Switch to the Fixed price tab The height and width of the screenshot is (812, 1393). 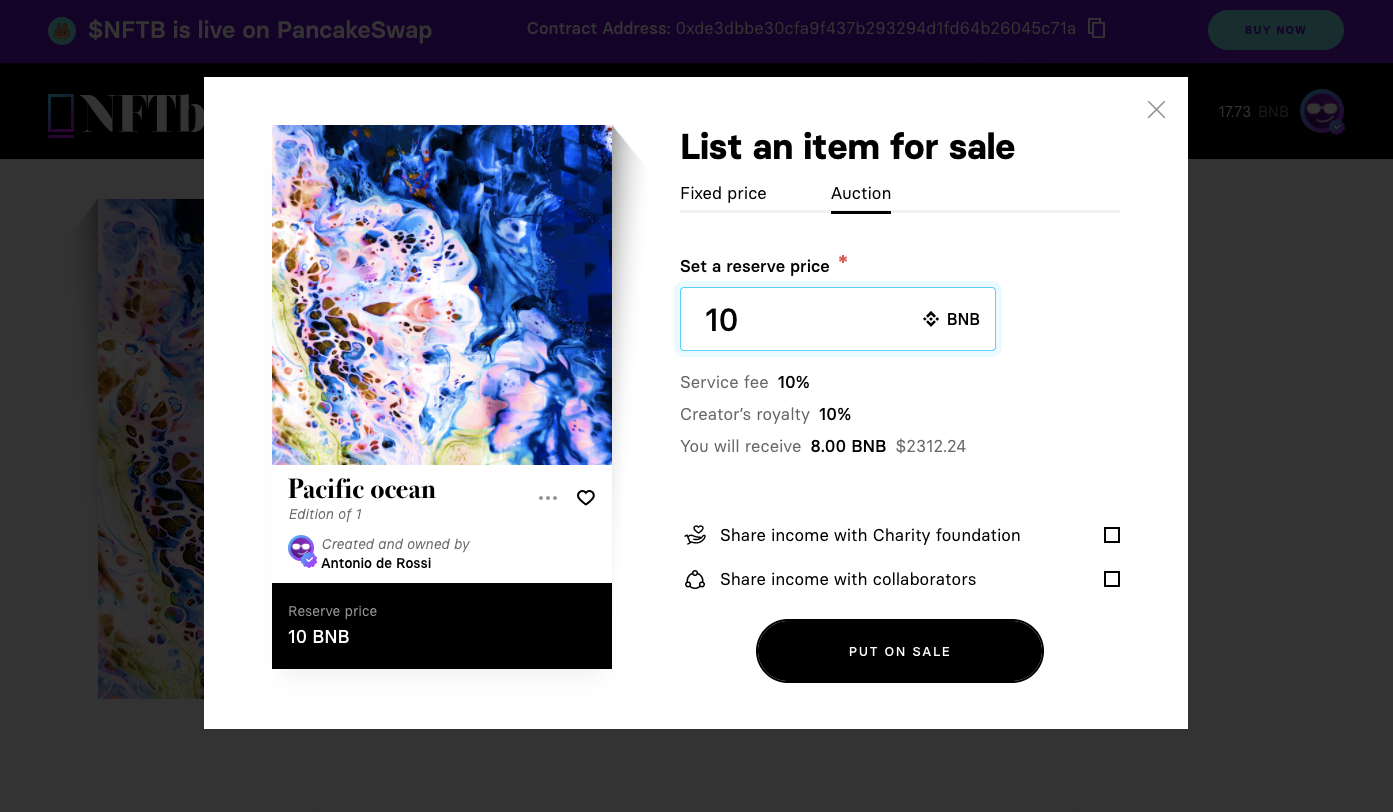(723, 193)
